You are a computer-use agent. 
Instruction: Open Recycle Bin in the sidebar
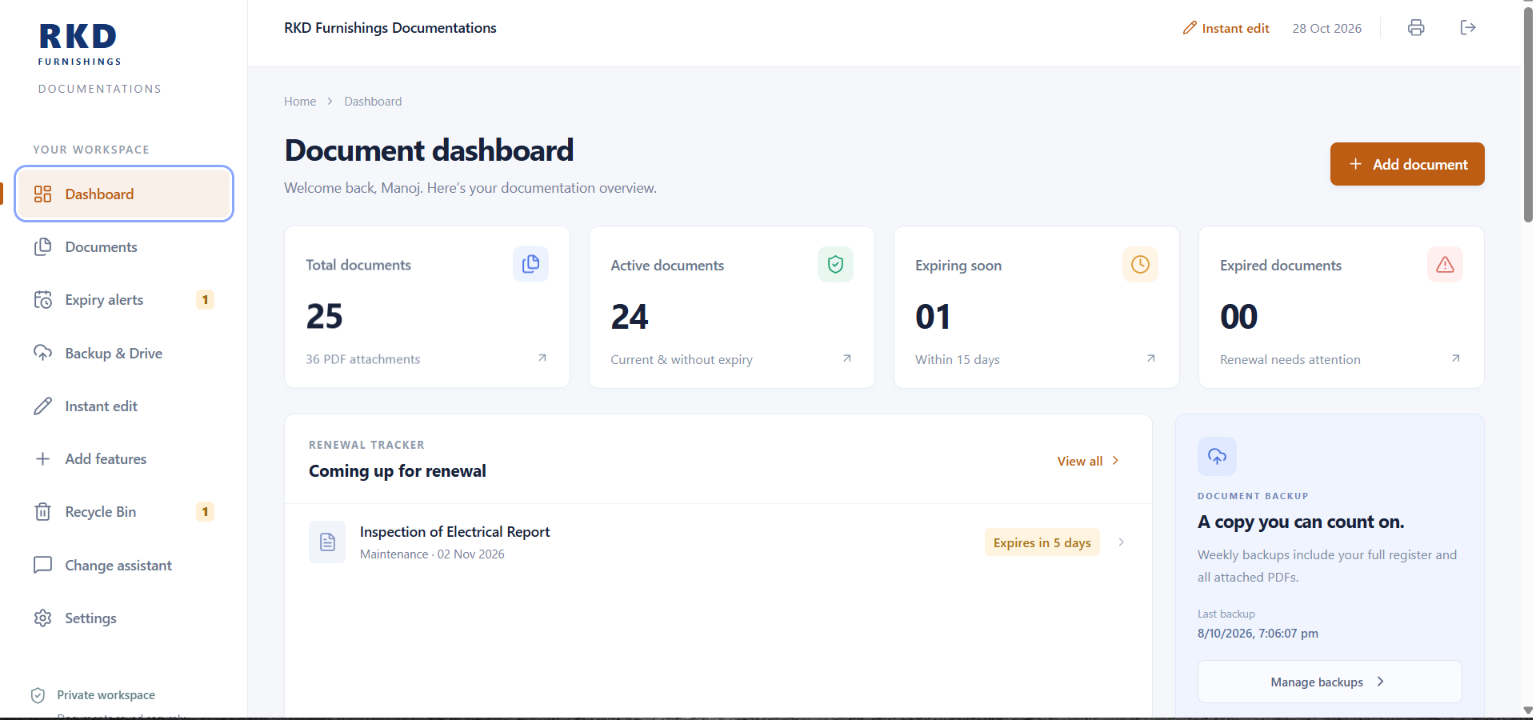[124, 512]
